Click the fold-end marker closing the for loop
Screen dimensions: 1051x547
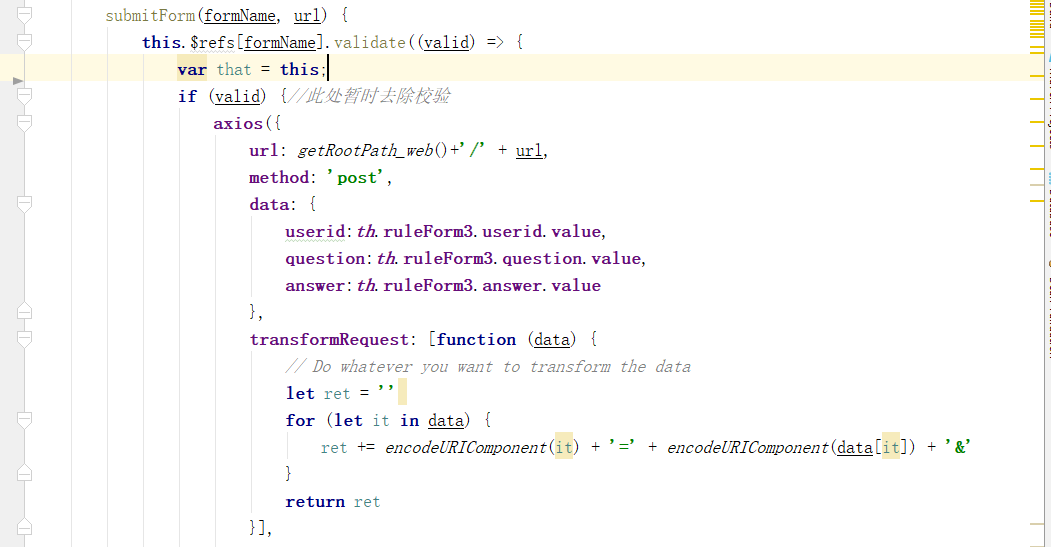tap(25, 474)
